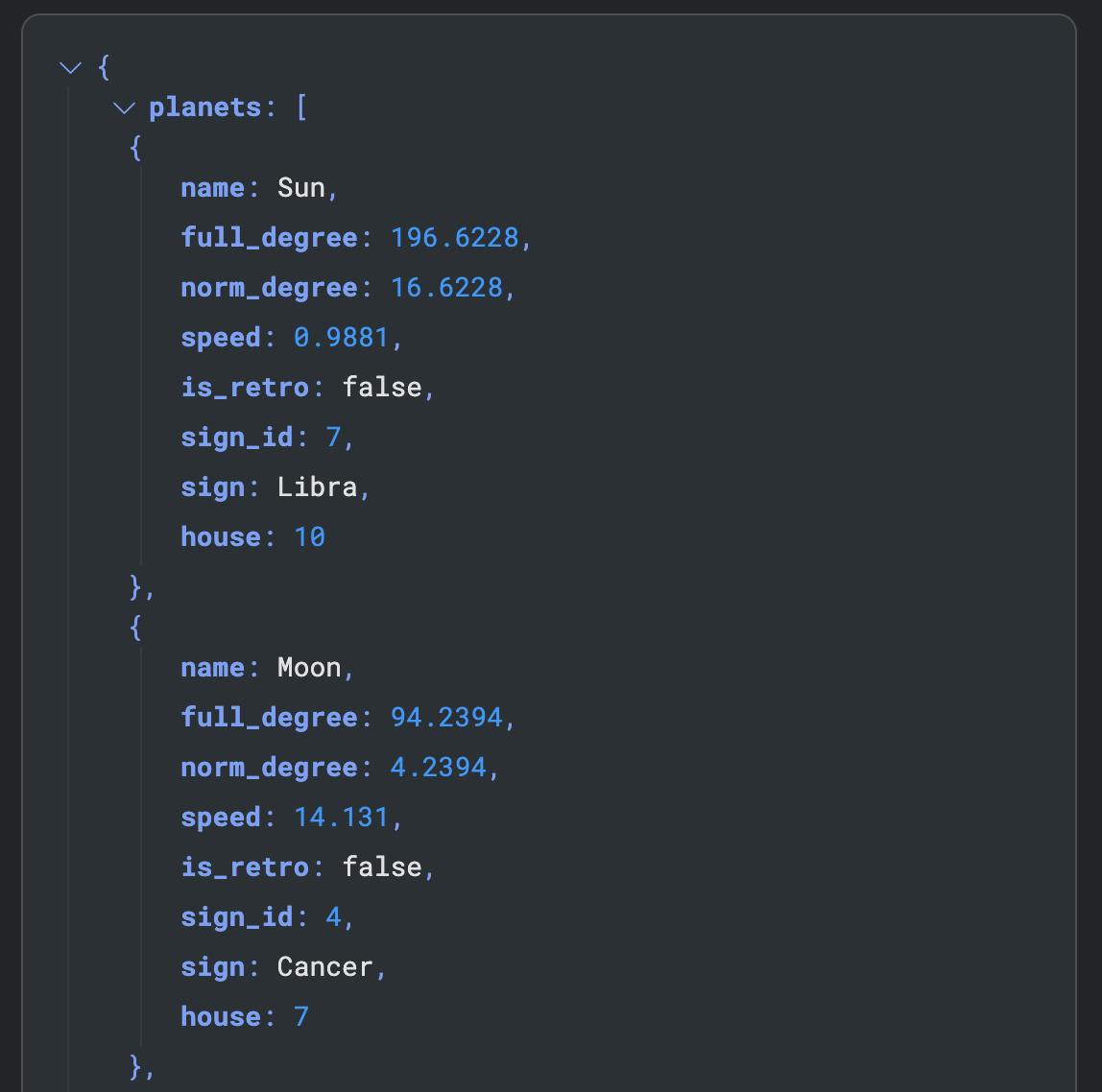Viewport: 1102px width, 1092px height.
Task: Click the Cancer sign value
Action: [x=324, y=967]
